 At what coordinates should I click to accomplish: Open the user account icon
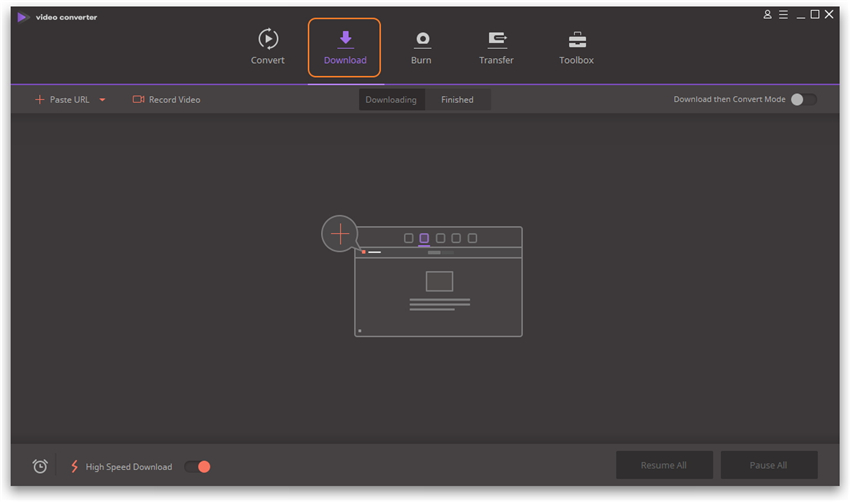pos(767,15)
